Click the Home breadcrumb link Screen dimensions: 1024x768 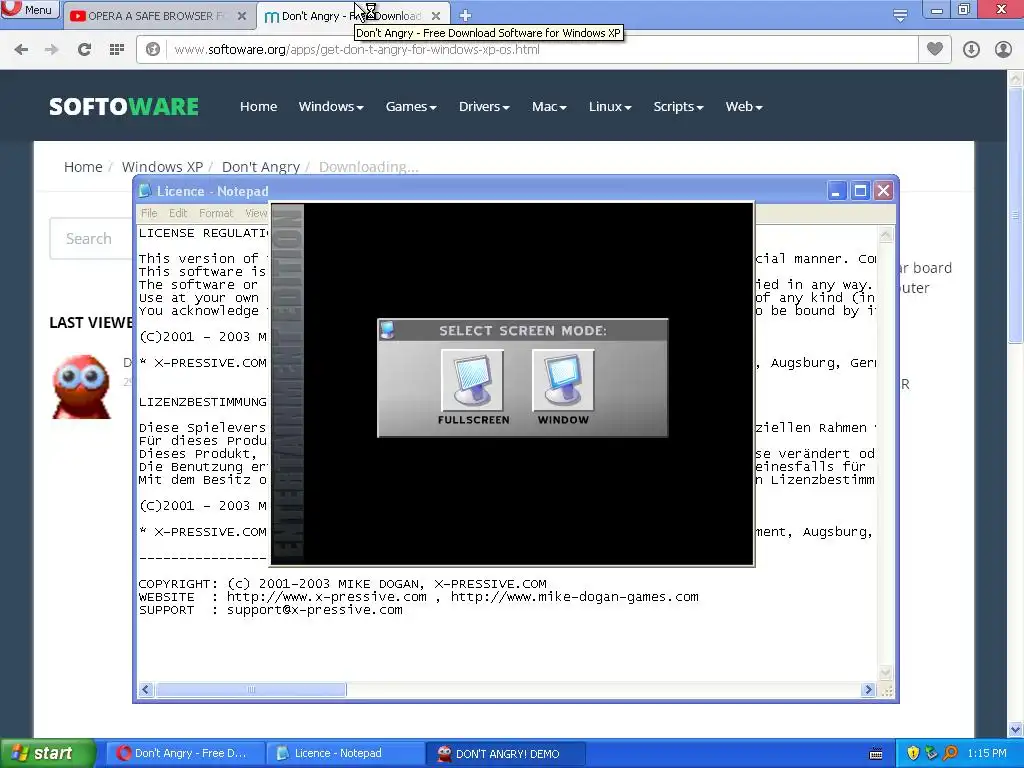click(x=83, y=167)
